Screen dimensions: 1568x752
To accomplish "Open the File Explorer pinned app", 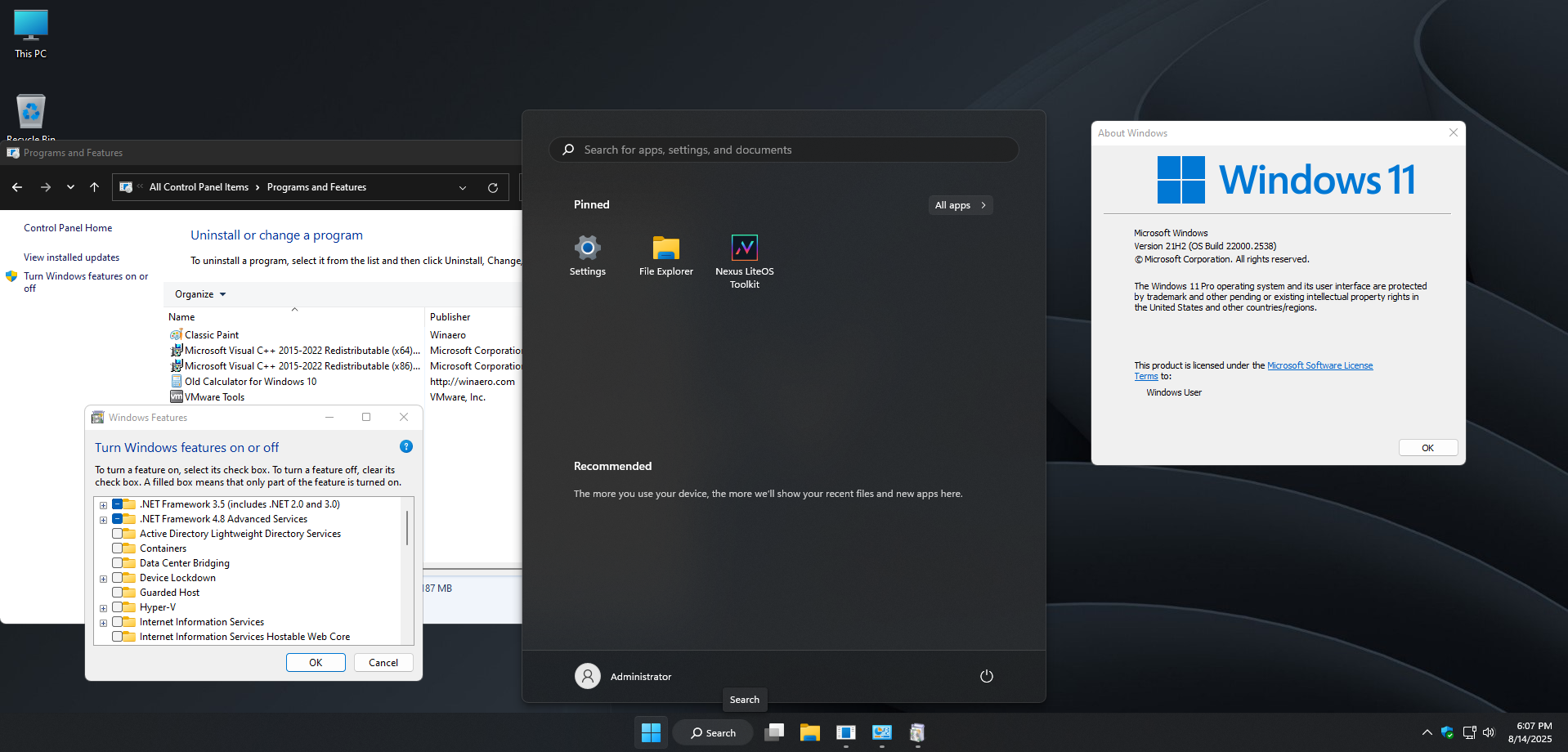I will click(666, 257).
